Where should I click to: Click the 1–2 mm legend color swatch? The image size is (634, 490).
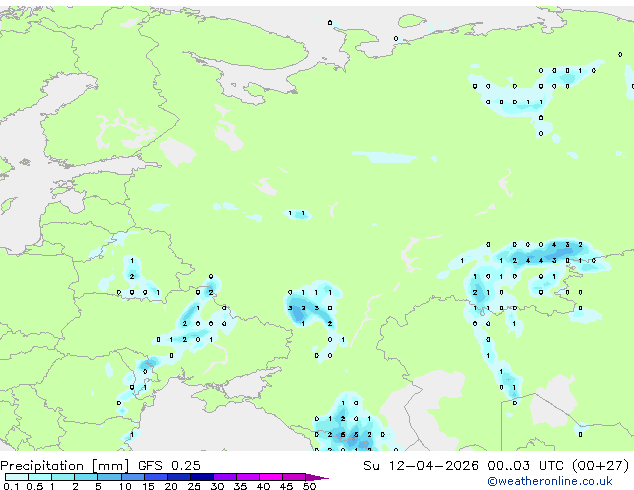(63, 477)
